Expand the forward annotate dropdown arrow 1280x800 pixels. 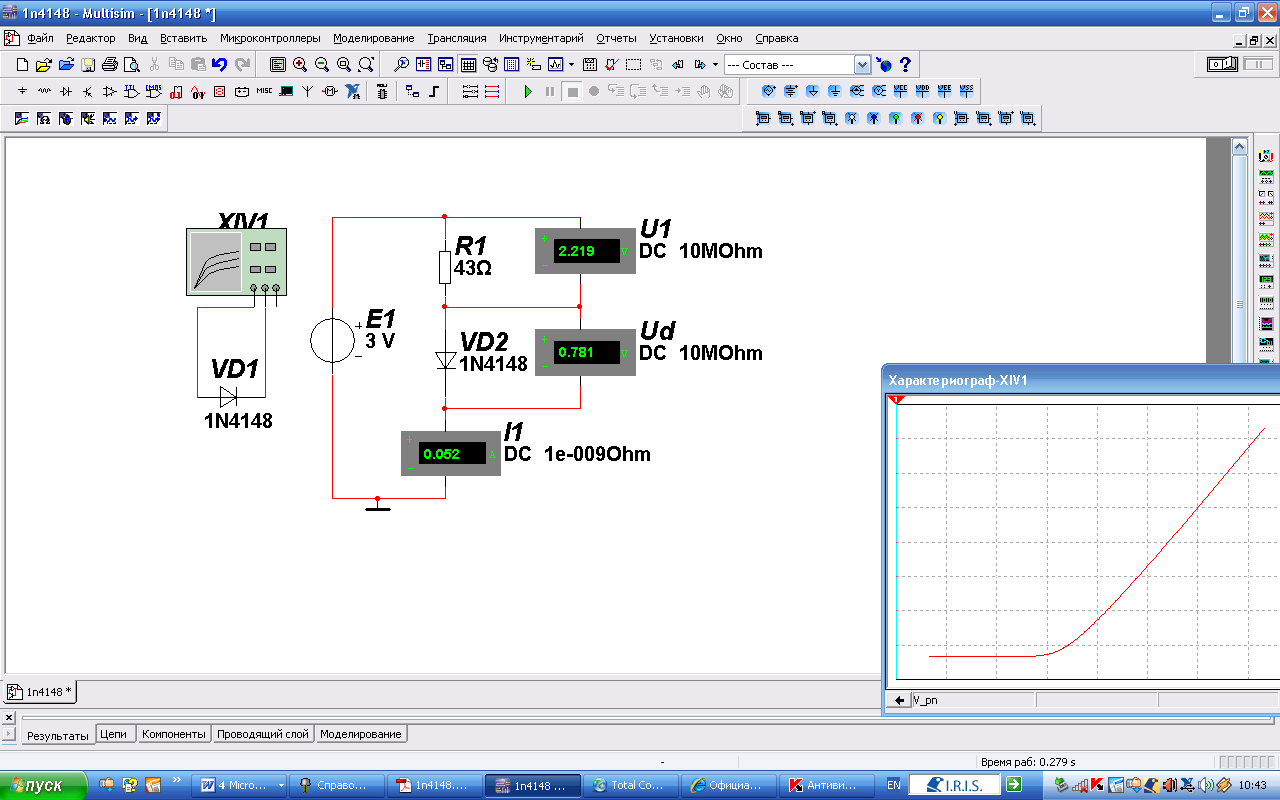coord(715,65)
